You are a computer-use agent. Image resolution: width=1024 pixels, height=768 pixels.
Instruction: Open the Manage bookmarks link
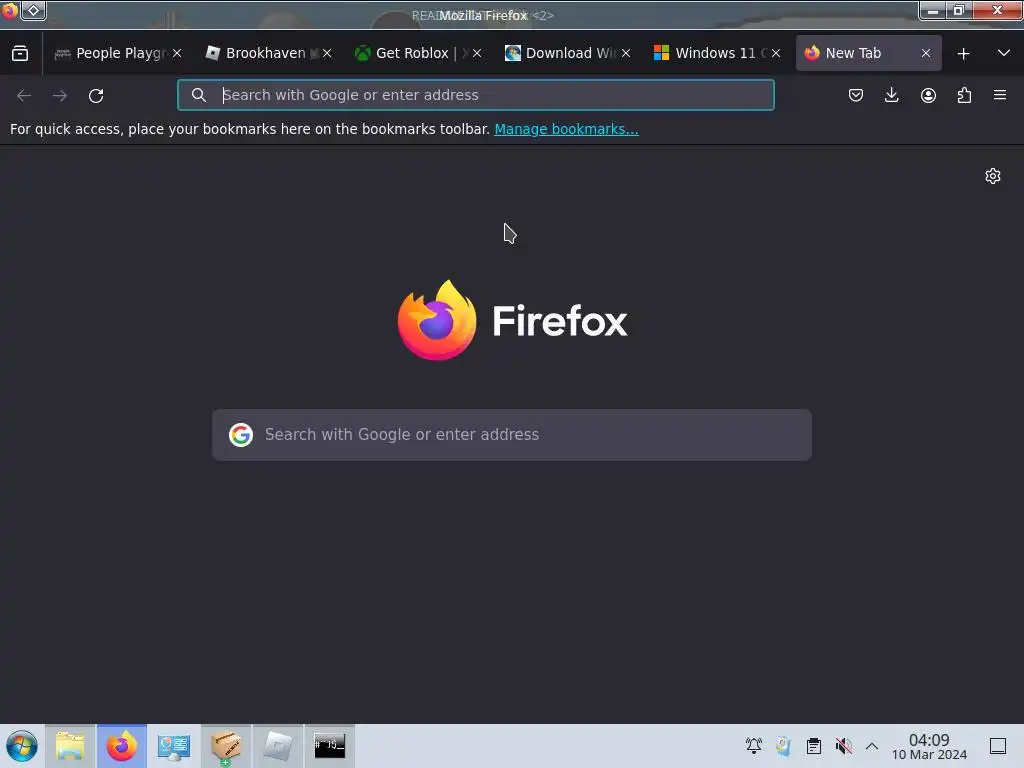click(x=566, y=129)
